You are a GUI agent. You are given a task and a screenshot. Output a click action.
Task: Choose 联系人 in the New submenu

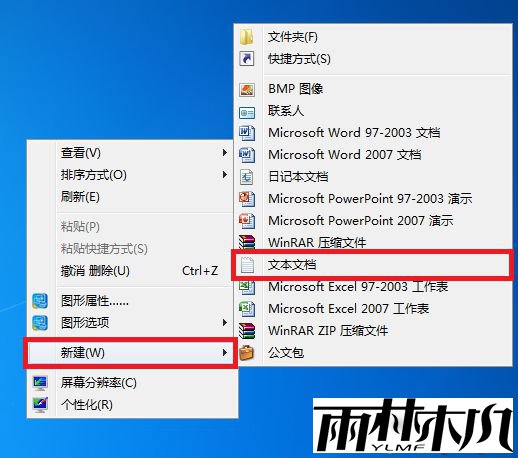tap(373, 111)
